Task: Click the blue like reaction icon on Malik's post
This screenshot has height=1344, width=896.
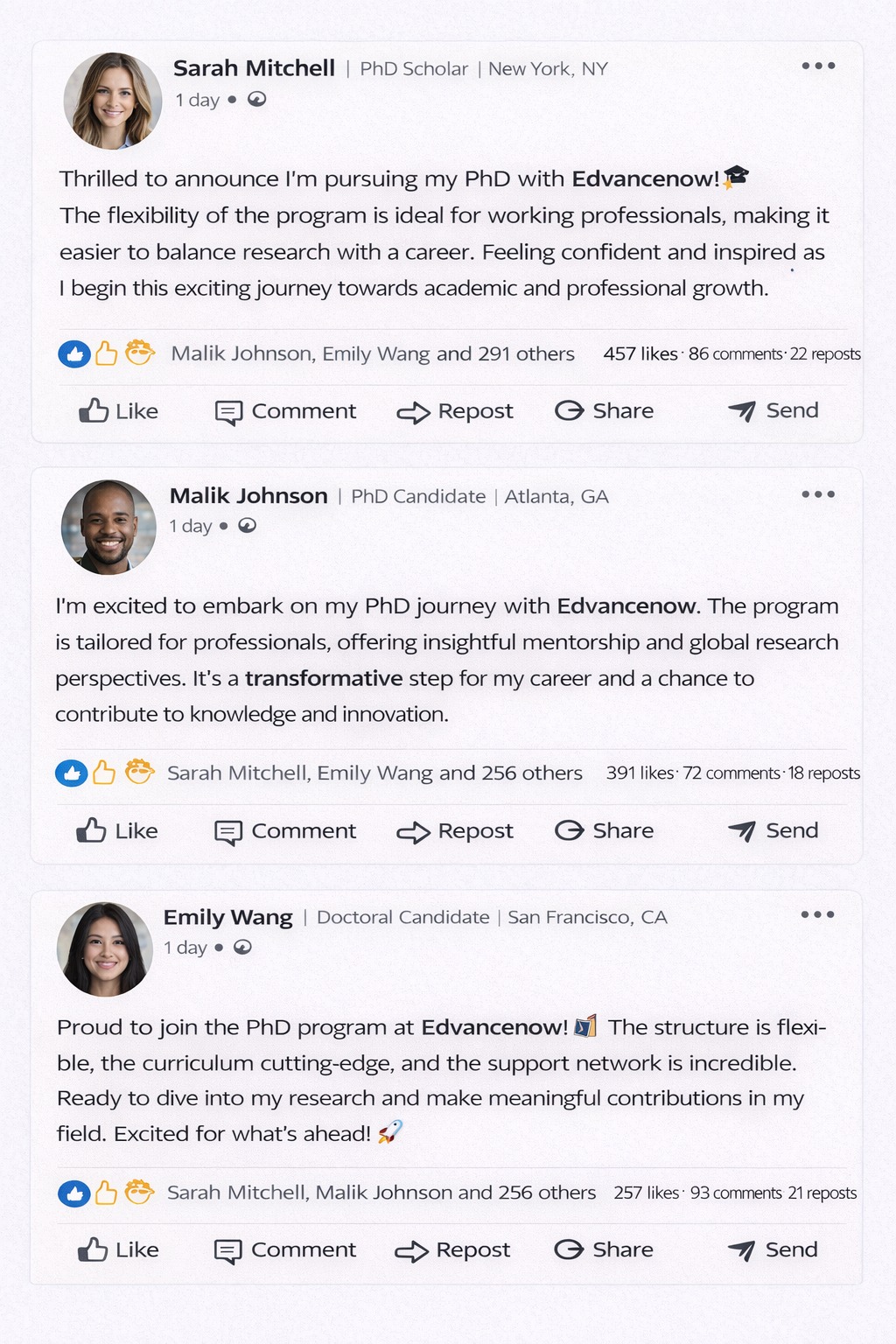Action: click(x=71, y=773)
